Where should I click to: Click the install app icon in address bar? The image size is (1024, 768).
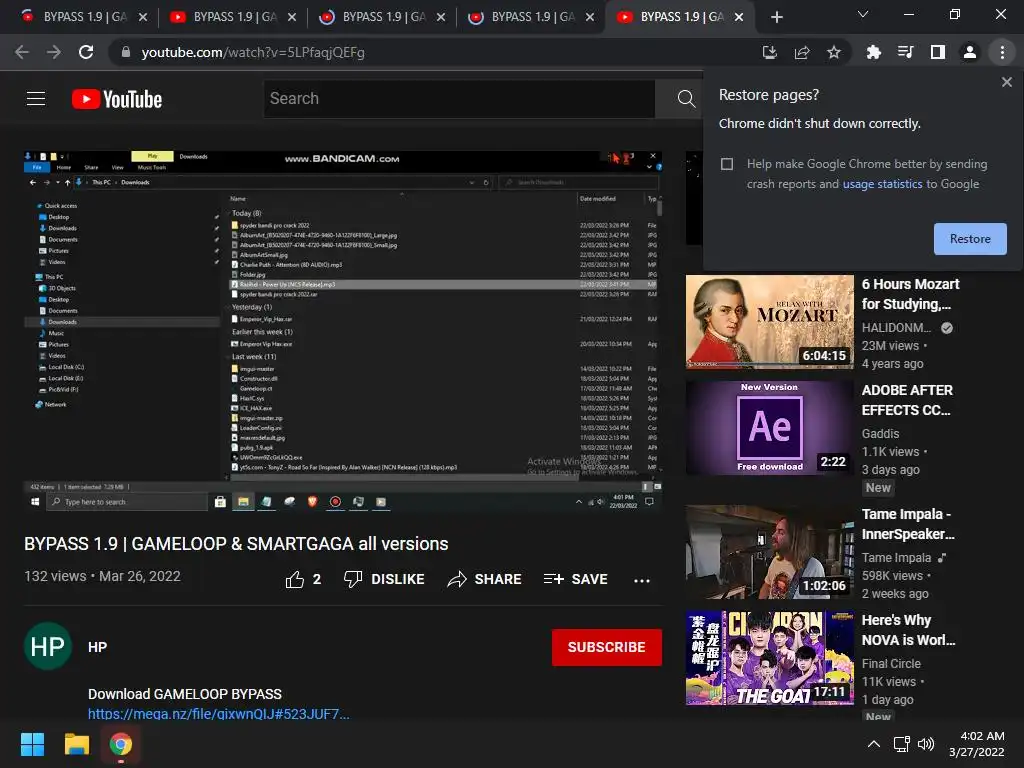770,52
